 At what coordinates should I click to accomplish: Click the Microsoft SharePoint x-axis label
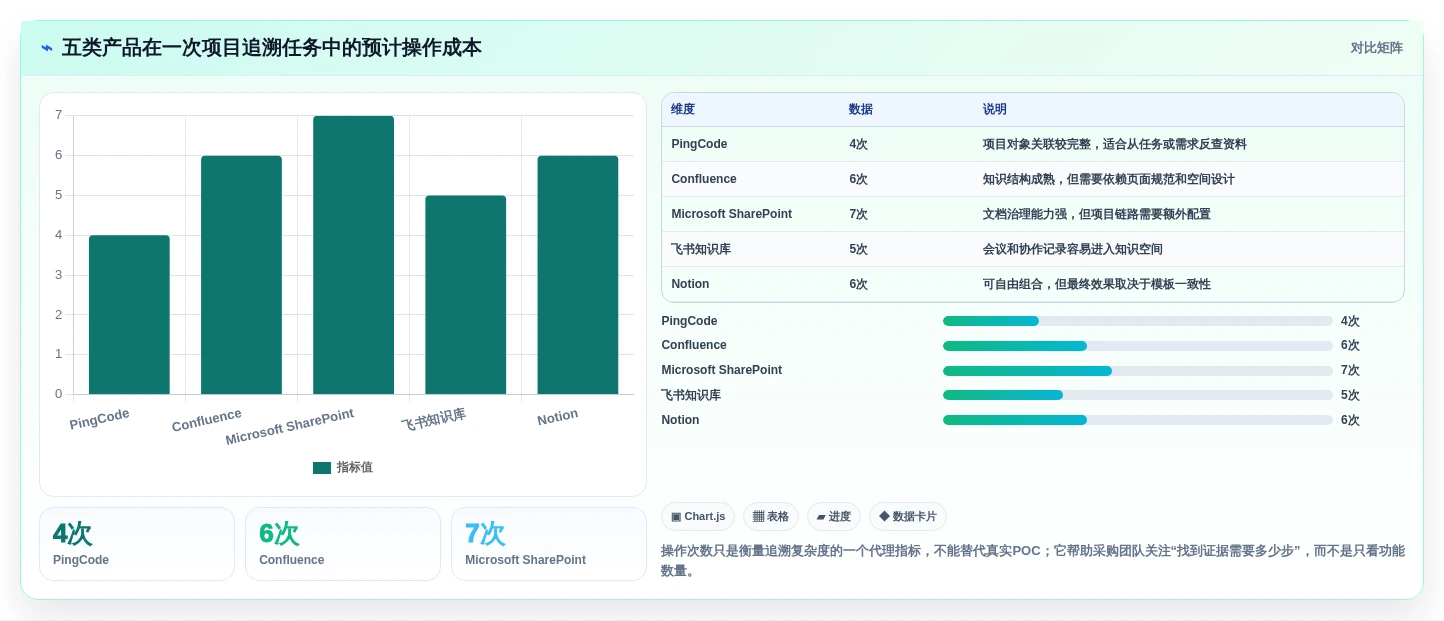pyautogui.click(x=289, y=427)
